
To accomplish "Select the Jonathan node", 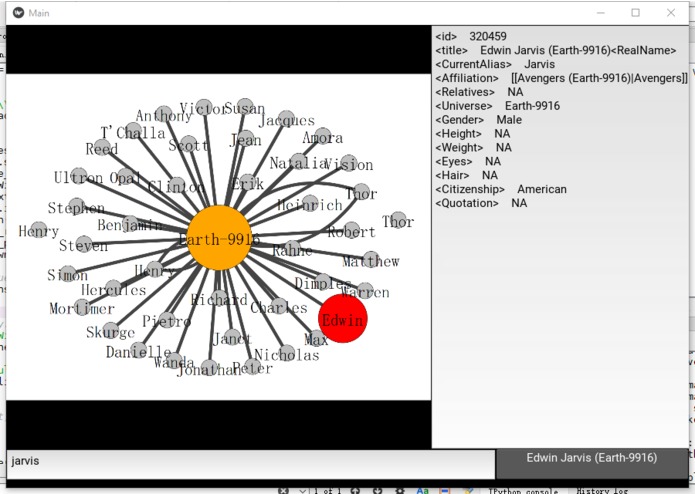I will point(209,367).
